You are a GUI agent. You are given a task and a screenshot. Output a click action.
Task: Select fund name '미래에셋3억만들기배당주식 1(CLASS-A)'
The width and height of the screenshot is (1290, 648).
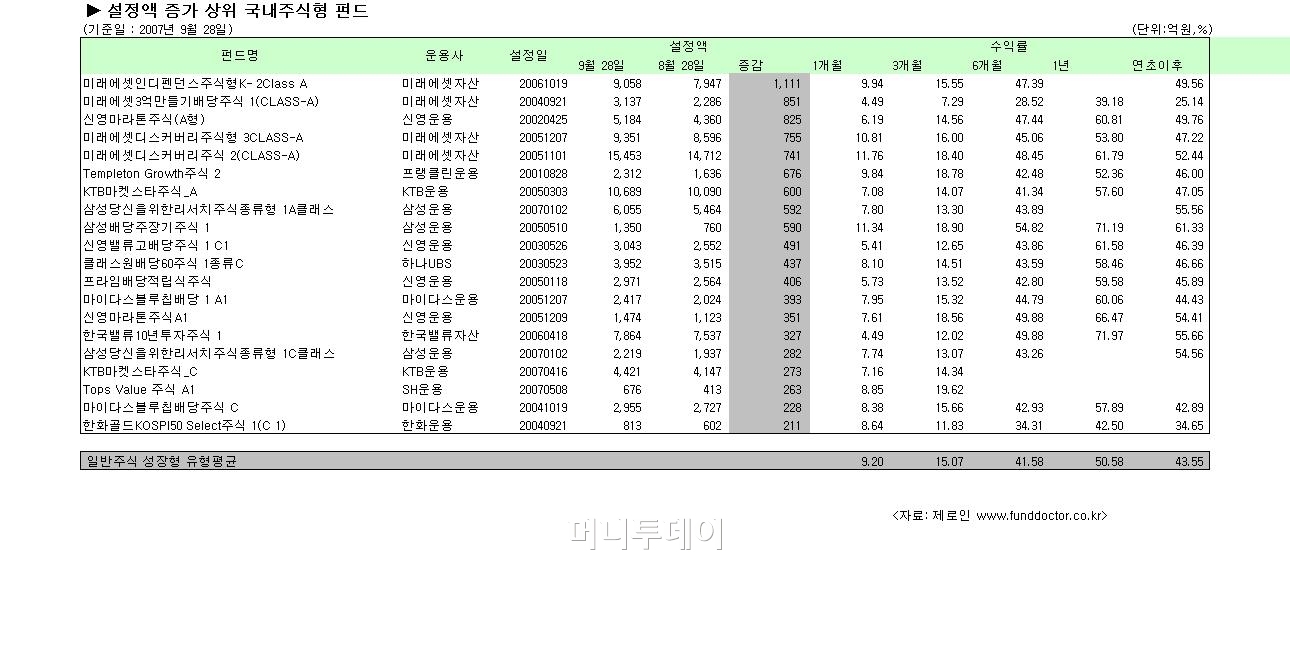[x=201, y=102]
